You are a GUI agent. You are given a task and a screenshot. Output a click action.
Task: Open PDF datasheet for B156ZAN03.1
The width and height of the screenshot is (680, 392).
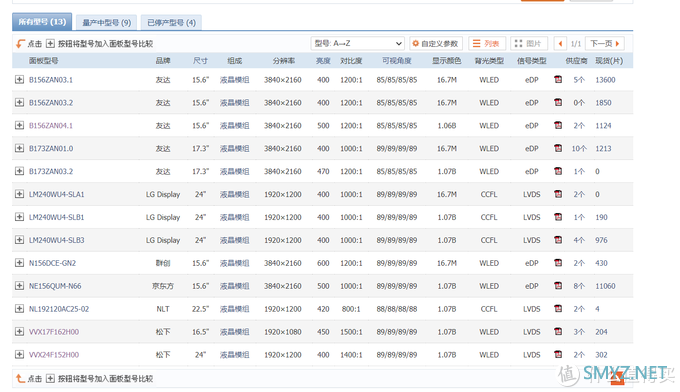(558, 79)
